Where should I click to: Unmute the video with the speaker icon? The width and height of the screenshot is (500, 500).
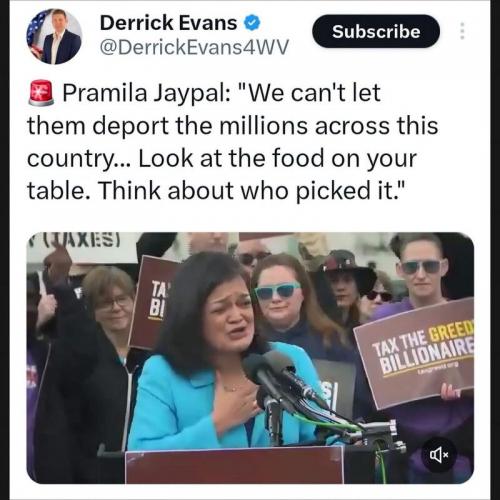[439, 454]
